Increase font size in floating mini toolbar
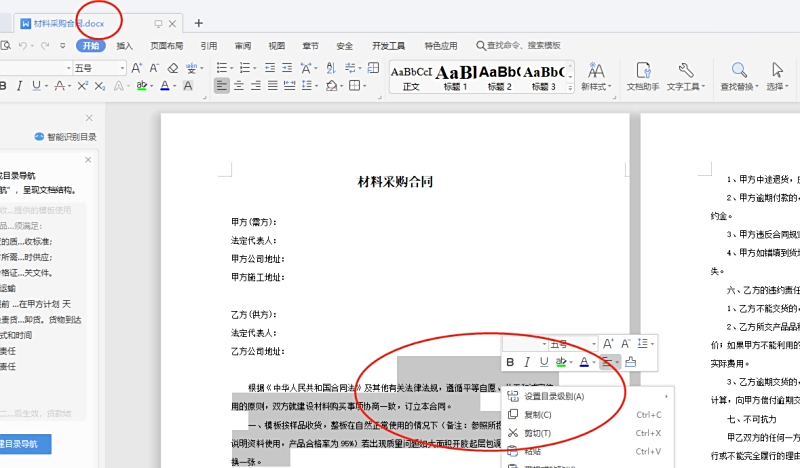 608,343
